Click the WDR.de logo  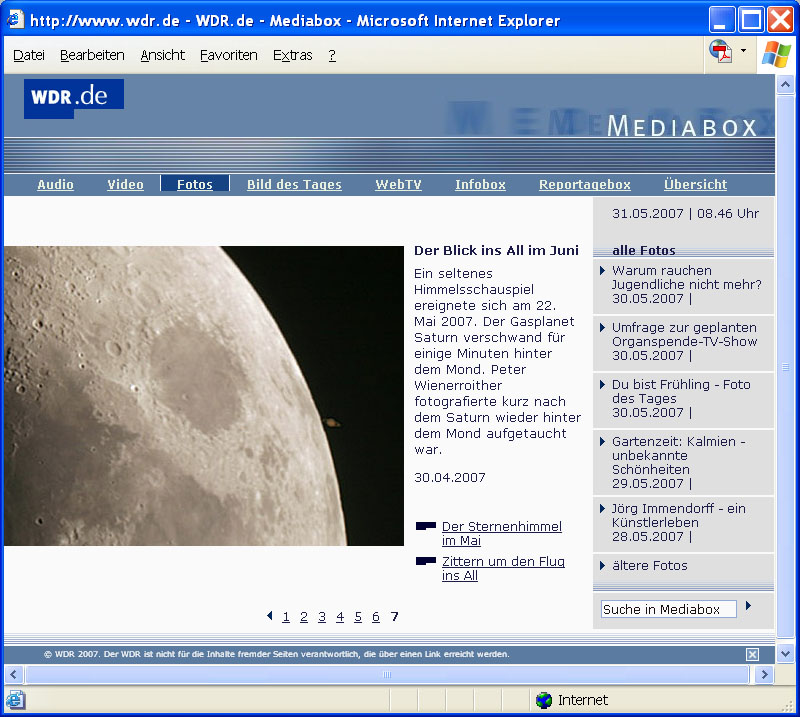pyautogui.click(x=73, y=98)
